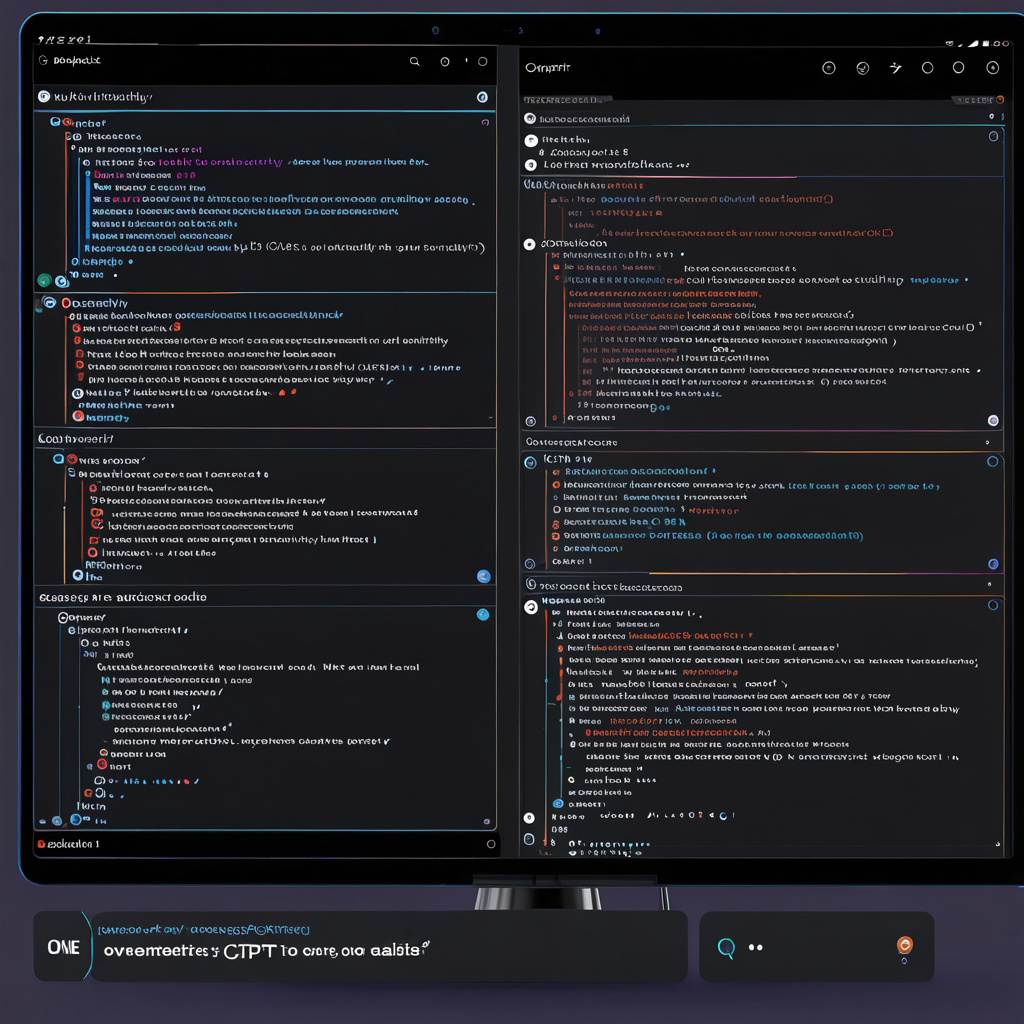Collapse the first left panel via its blue header circle

click(482, 97)
